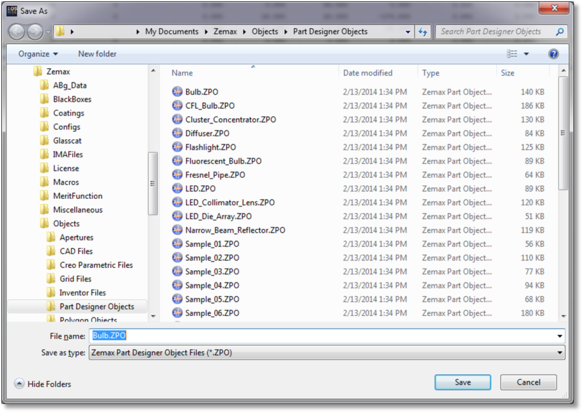Screen dimensions: 583x413
Task: Open the Save as type combo box
Action: click(327, 353)
